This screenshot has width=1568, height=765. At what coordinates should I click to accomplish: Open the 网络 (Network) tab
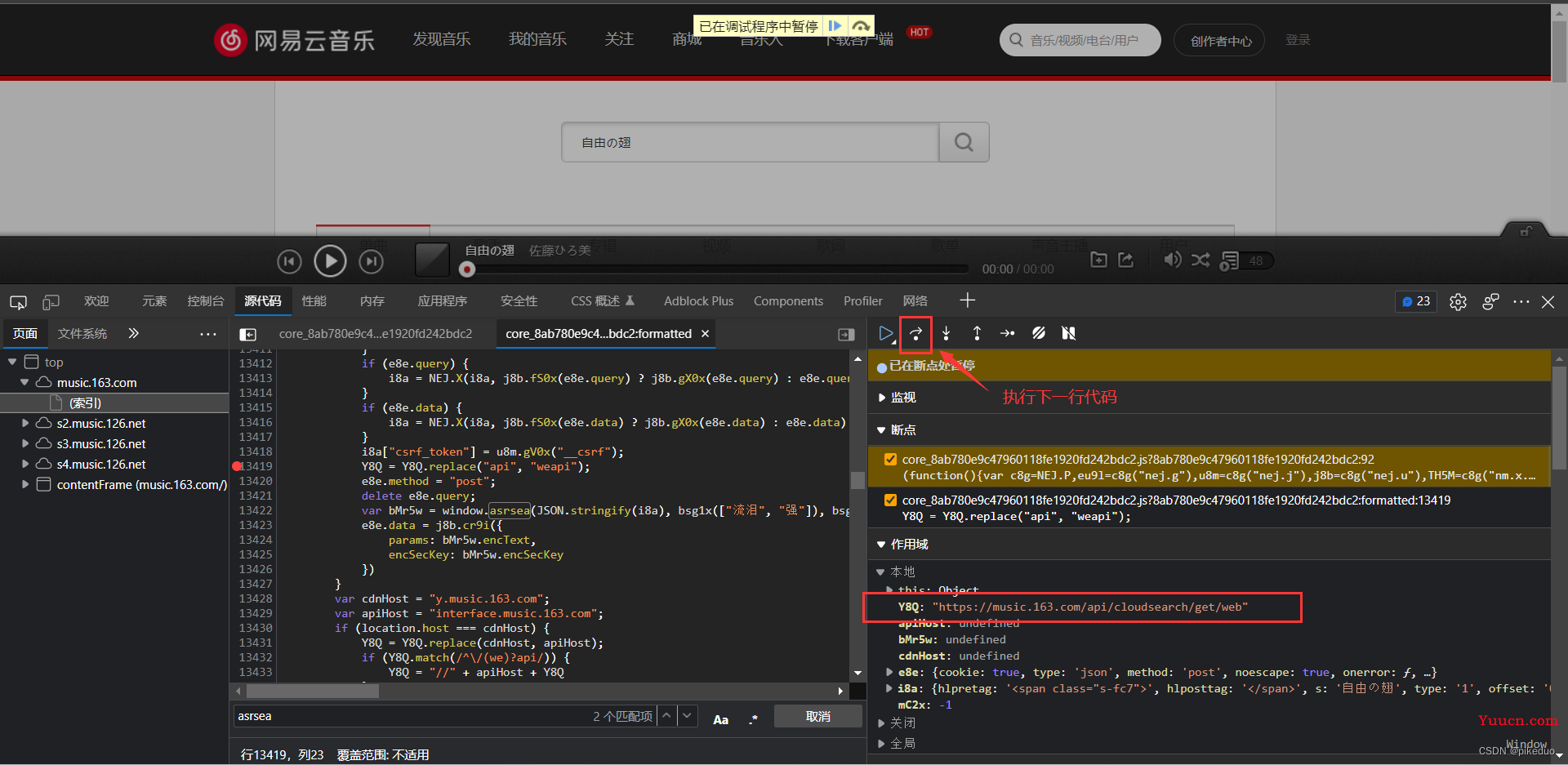(x=915, y=301)
